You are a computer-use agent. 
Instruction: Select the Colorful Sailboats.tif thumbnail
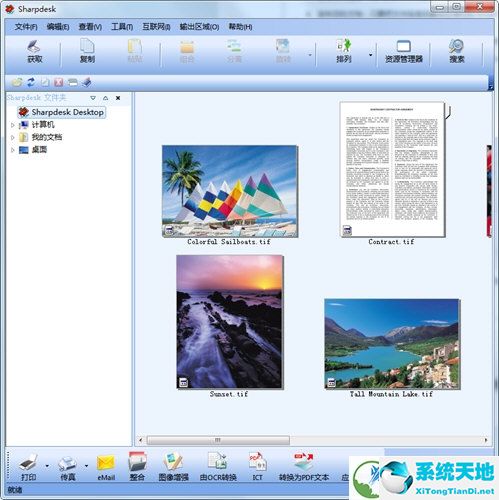(230, 191)
